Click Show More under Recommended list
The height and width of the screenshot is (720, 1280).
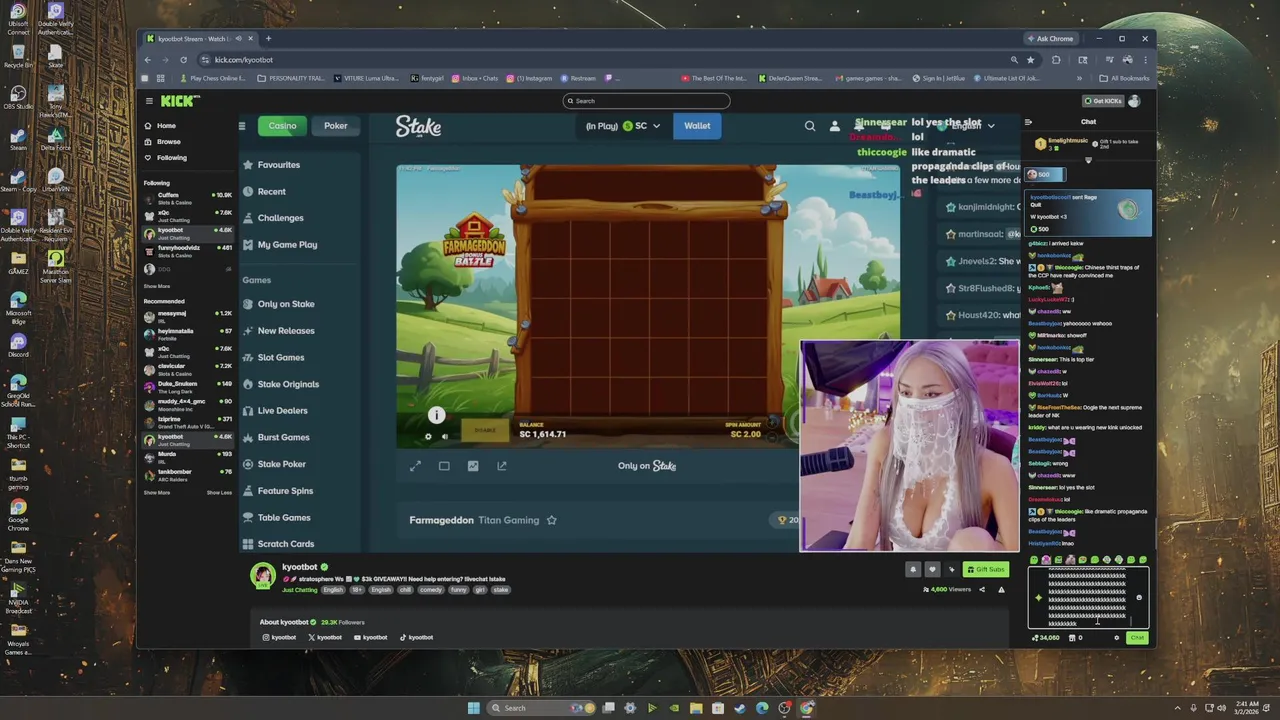point(157,492)
